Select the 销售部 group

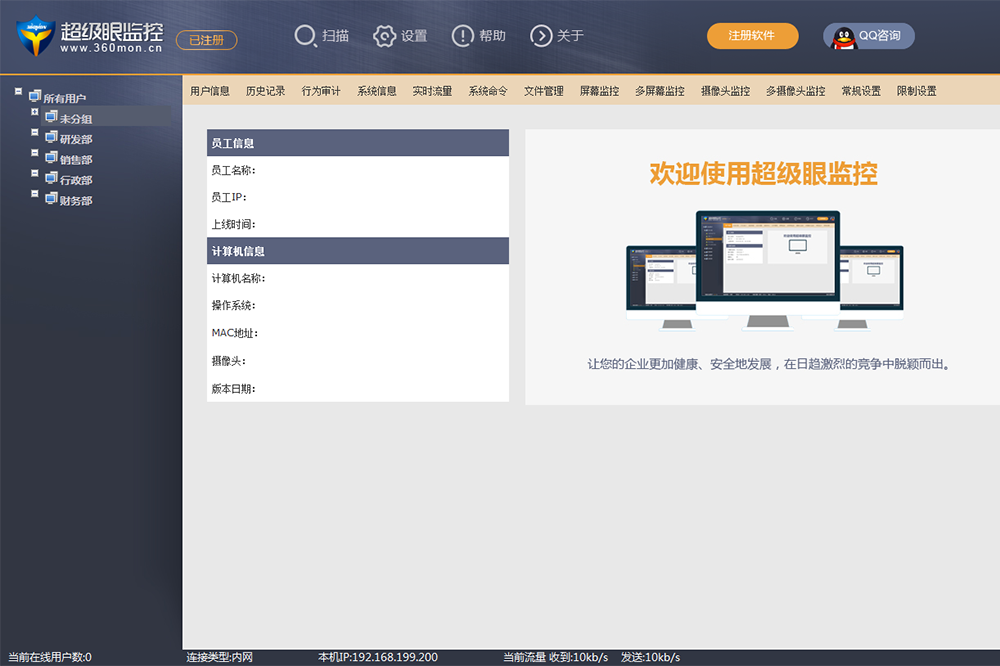point(76,159)
